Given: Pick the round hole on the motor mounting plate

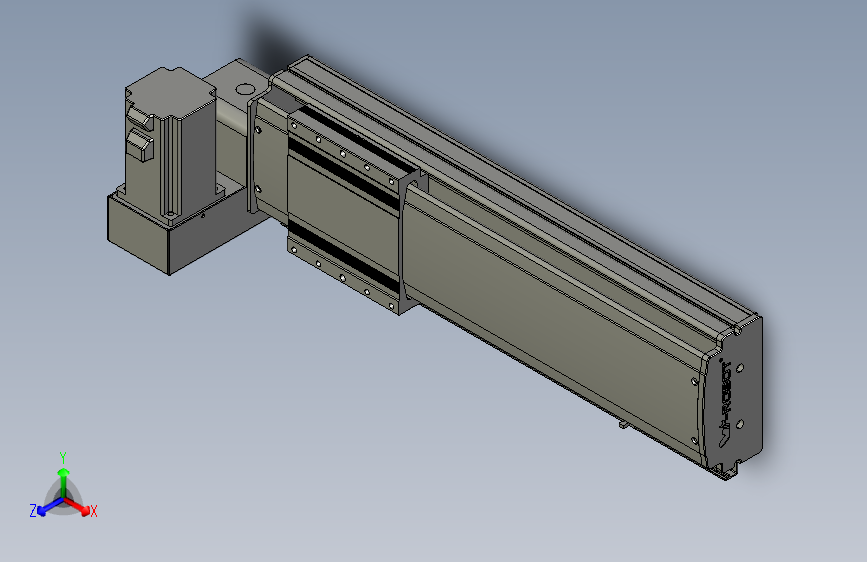Looking at the screenshot, I should pyautogui.click(x=244, y=89).
